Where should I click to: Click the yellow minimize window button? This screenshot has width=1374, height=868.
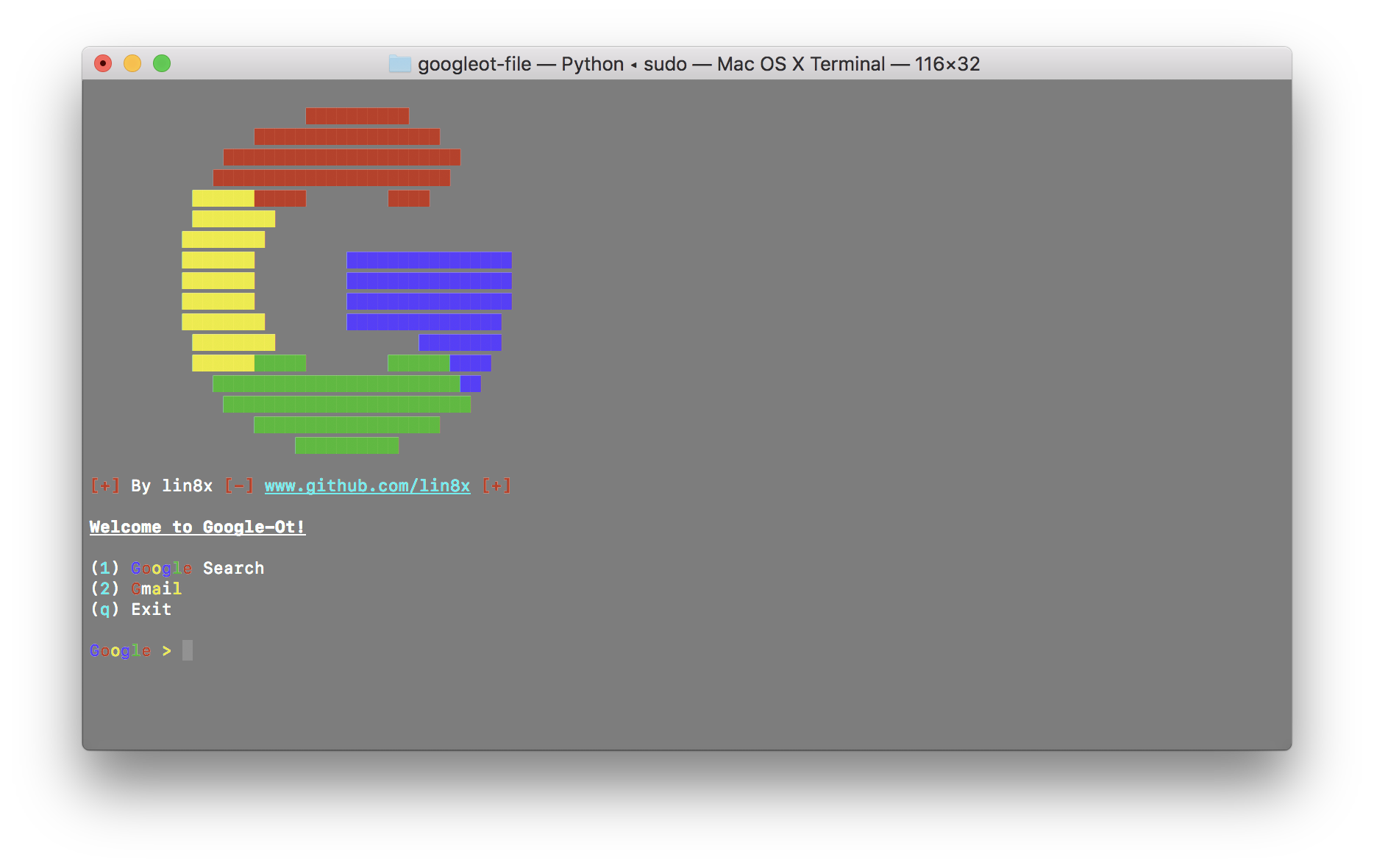pyautogui.click(x=132, y=64)
